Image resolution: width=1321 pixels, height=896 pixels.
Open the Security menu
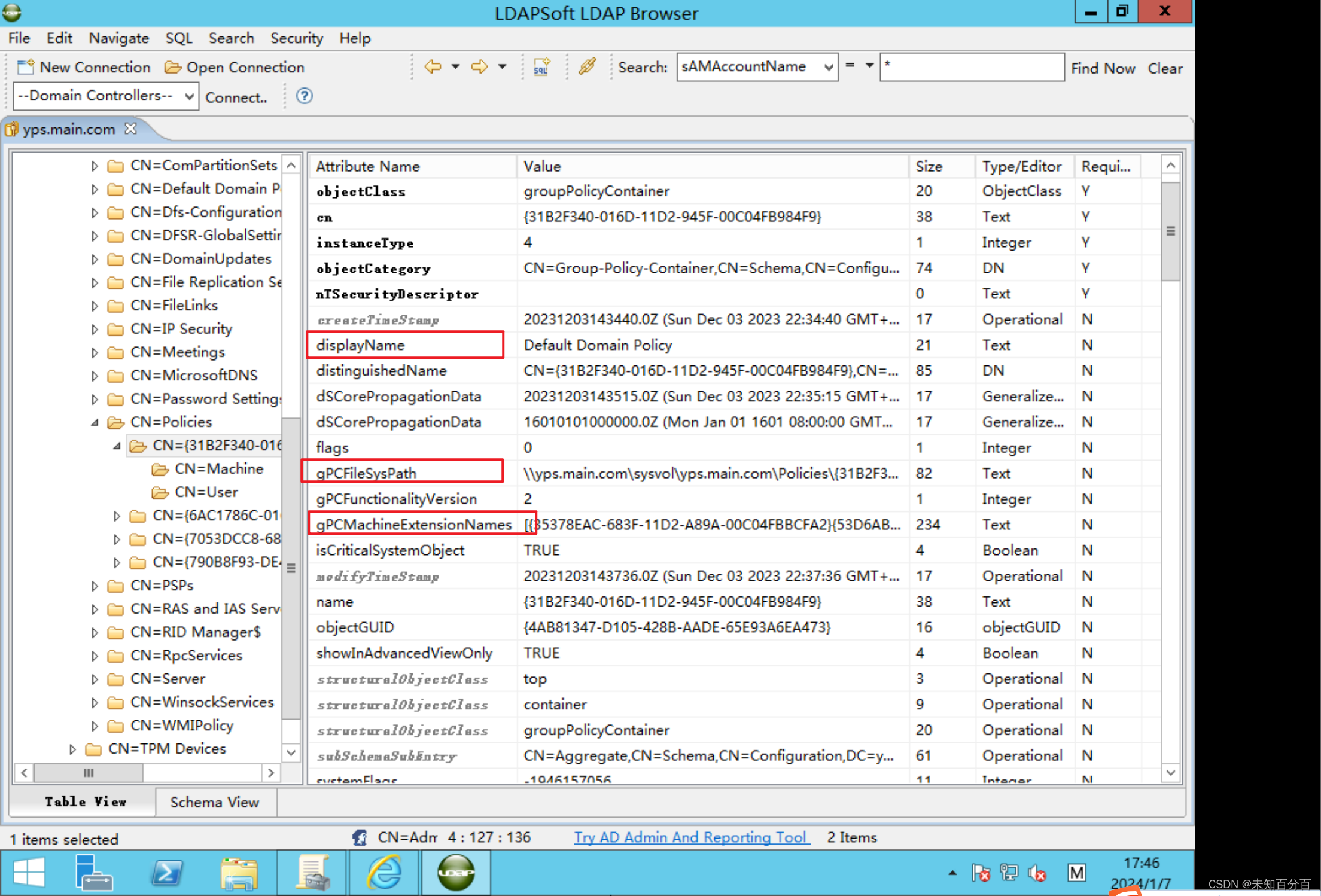coord(296,38)
